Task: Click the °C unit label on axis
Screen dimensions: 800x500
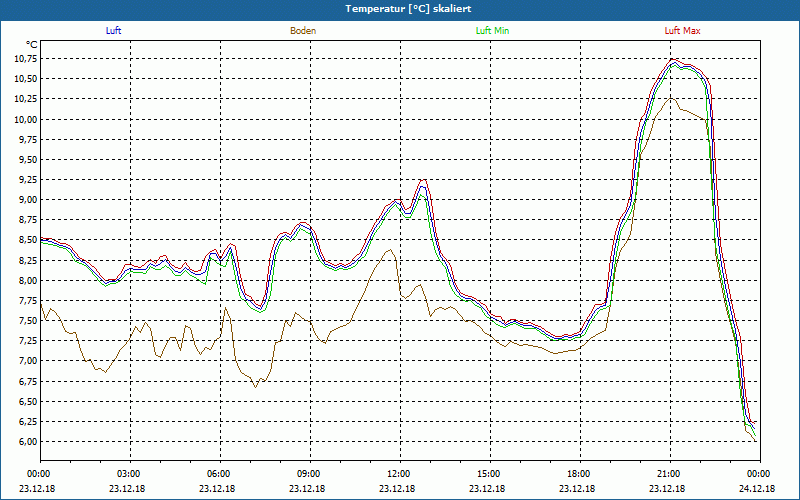Action: [x=32, y=44]
